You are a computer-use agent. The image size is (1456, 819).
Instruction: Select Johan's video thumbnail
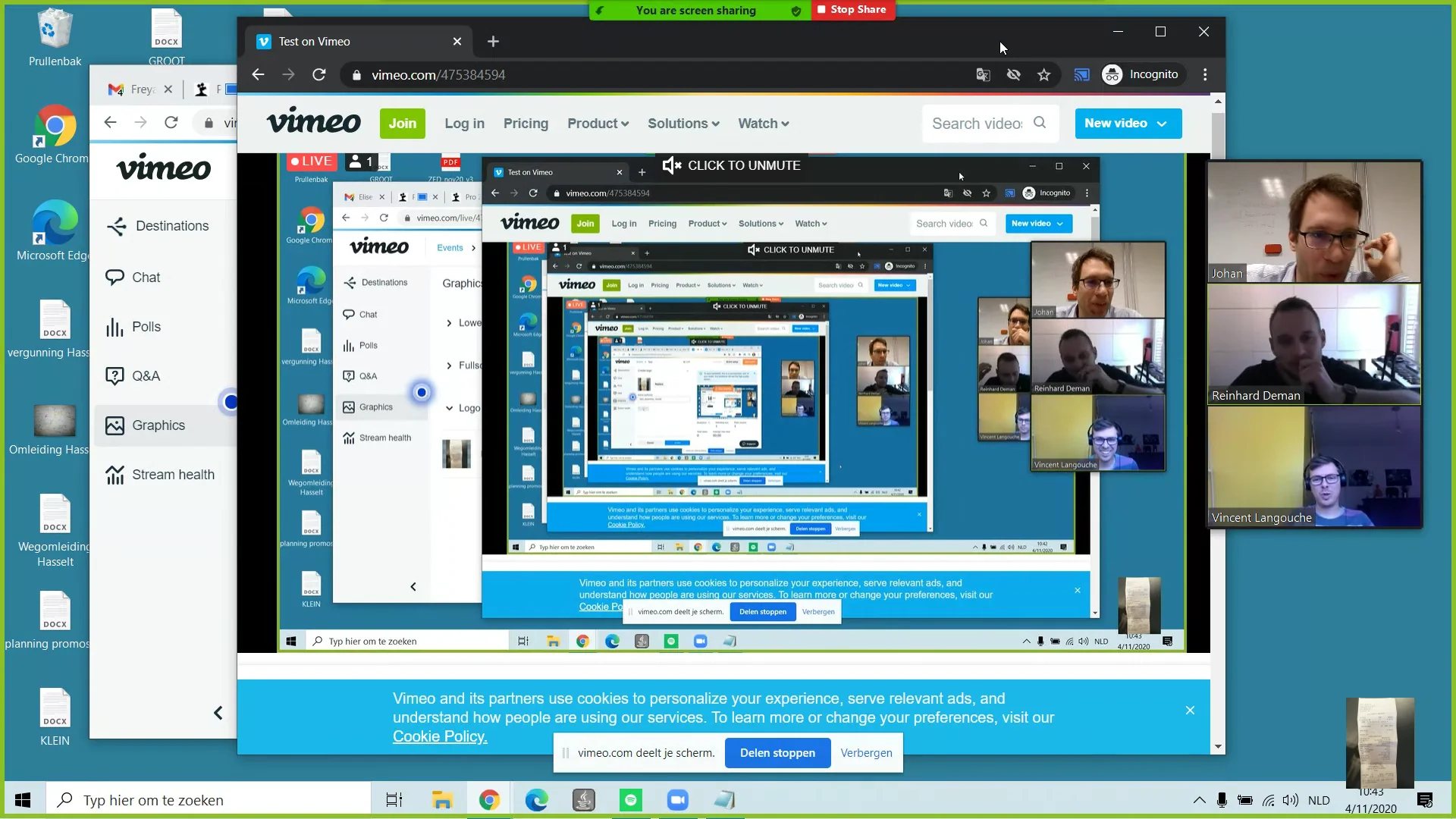pyautogui.click(x=1314, y=221)
